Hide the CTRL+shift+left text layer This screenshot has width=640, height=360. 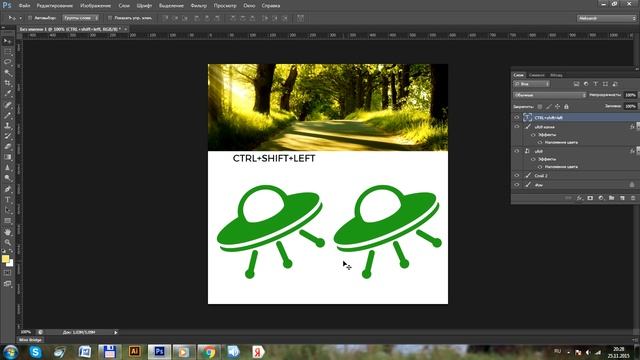517,118
